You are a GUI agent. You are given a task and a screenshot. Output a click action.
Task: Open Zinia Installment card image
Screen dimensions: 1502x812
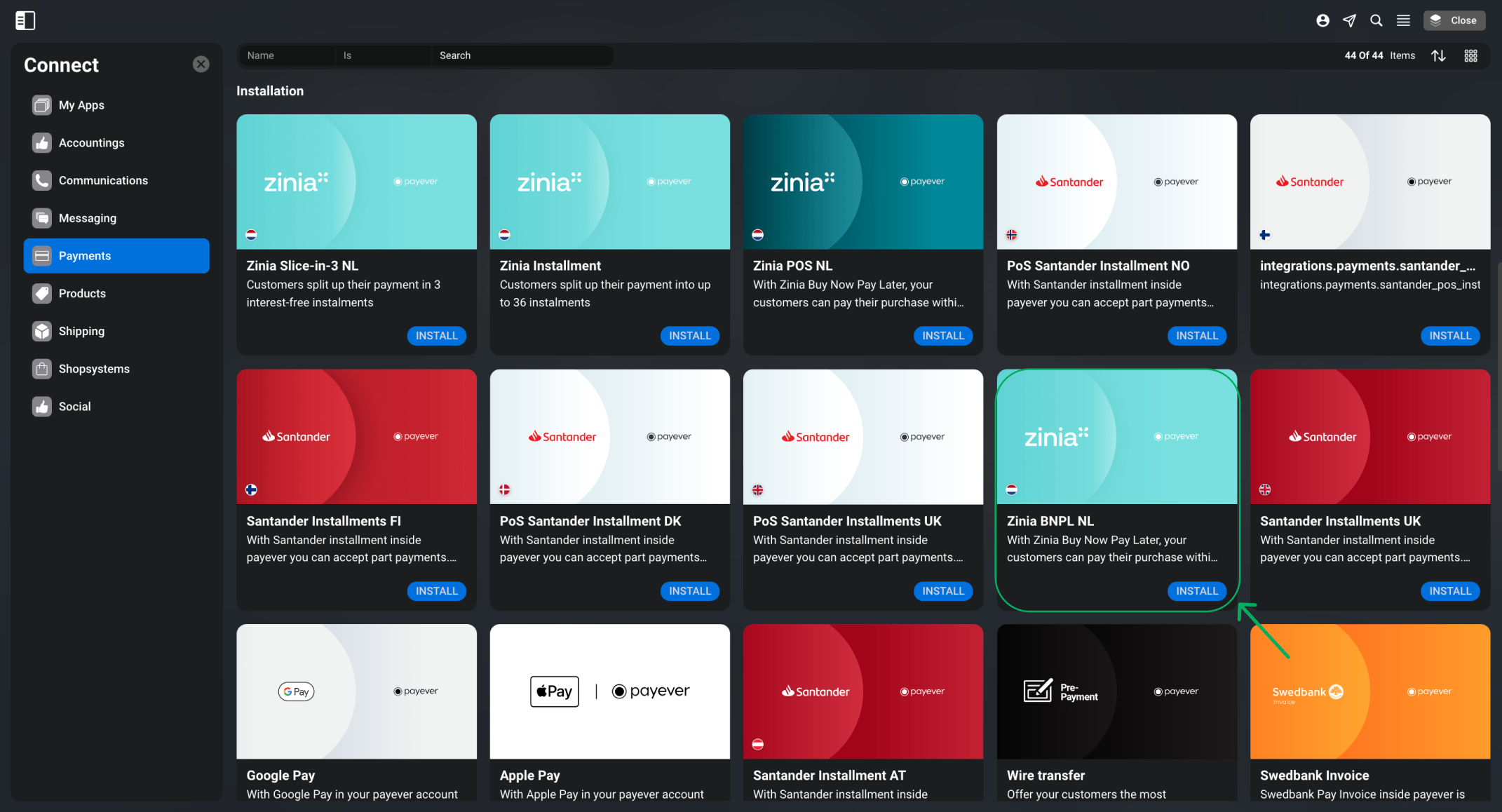(x=610, y=182)
